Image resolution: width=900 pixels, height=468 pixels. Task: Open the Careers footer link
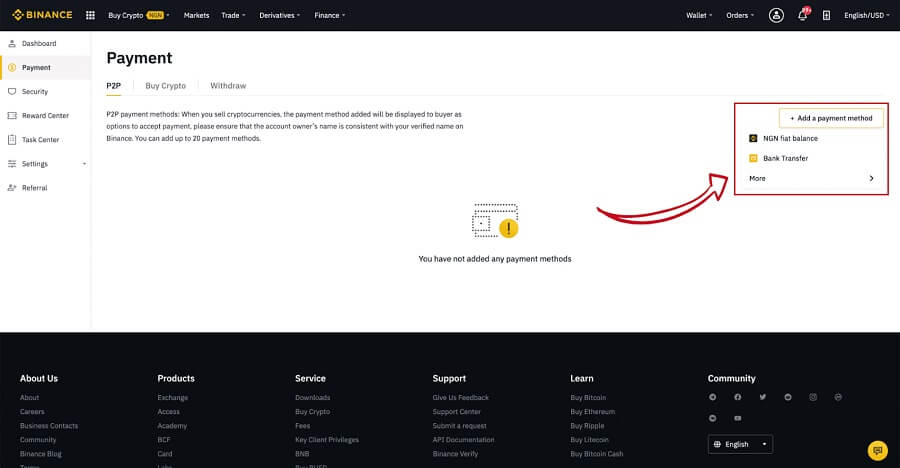[x=32, y=412]
